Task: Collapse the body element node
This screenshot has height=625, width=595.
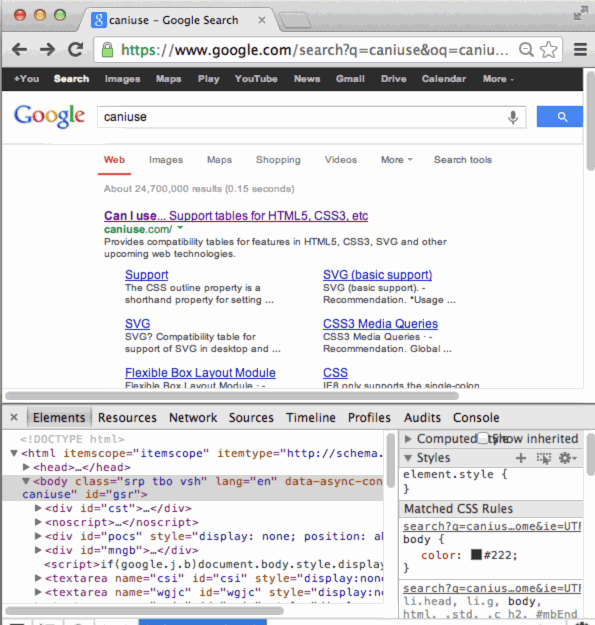Action: pyautogui.click(x=26, y=481)
